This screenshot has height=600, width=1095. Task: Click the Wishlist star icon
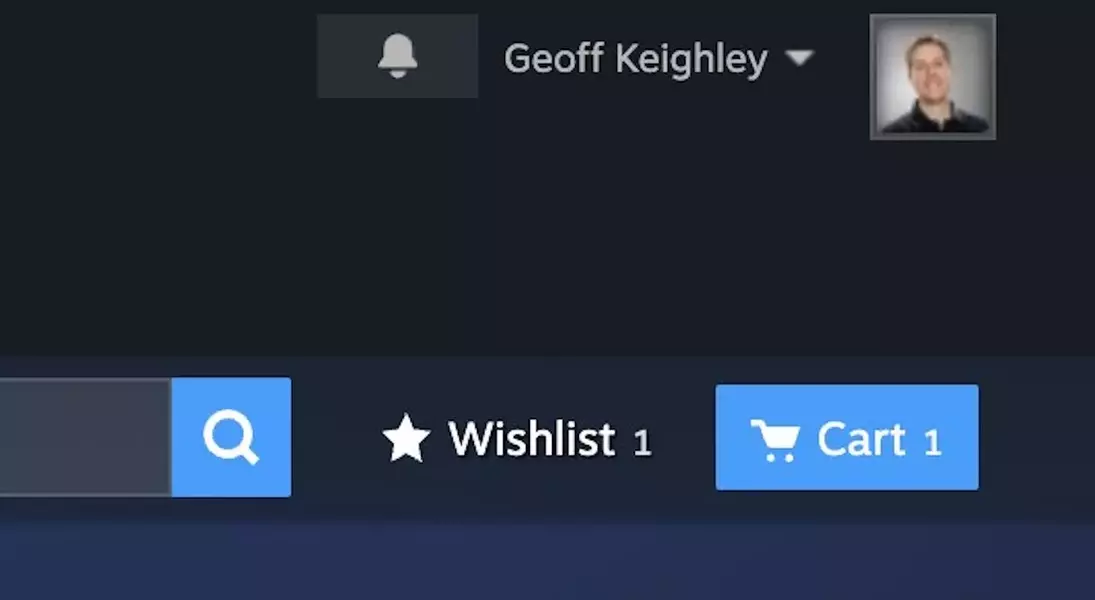click(406, 439)
